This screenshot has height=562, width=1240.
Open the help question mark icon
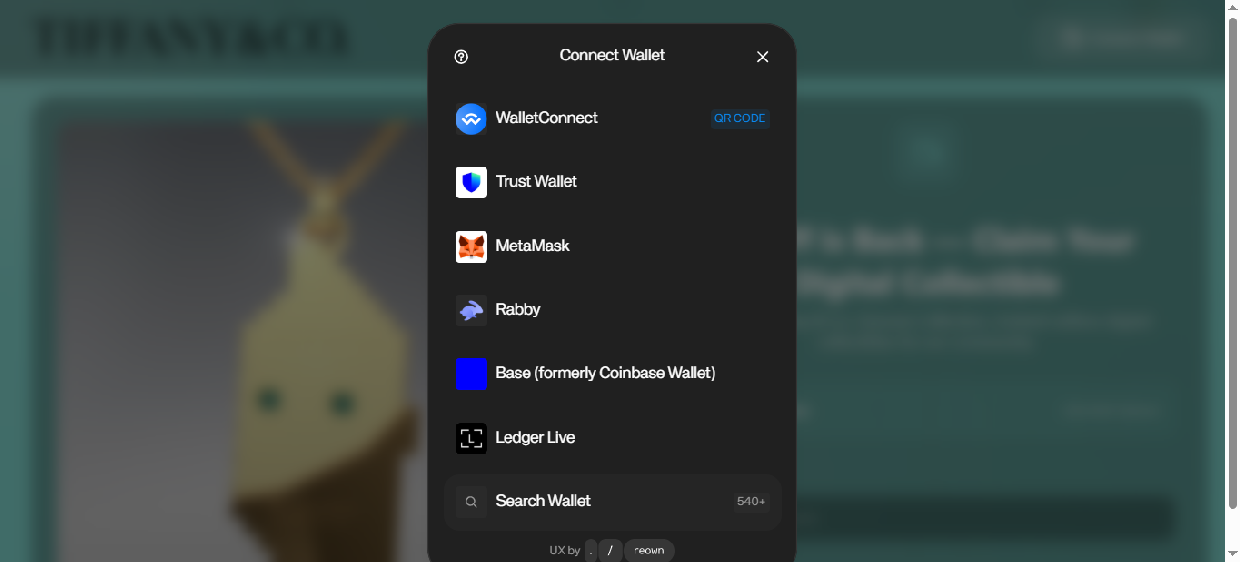(461, 57)
